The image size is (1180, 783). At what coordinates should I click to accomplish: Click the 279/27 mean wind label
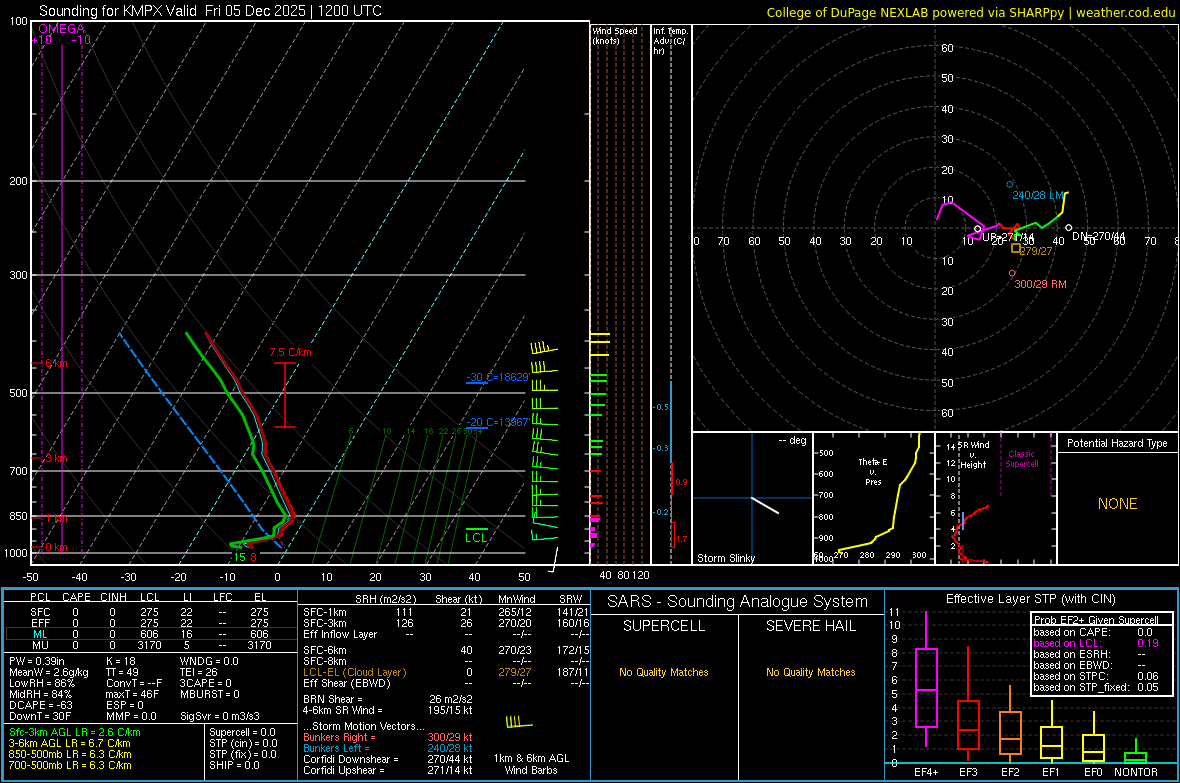click(x=1036, y=251)
